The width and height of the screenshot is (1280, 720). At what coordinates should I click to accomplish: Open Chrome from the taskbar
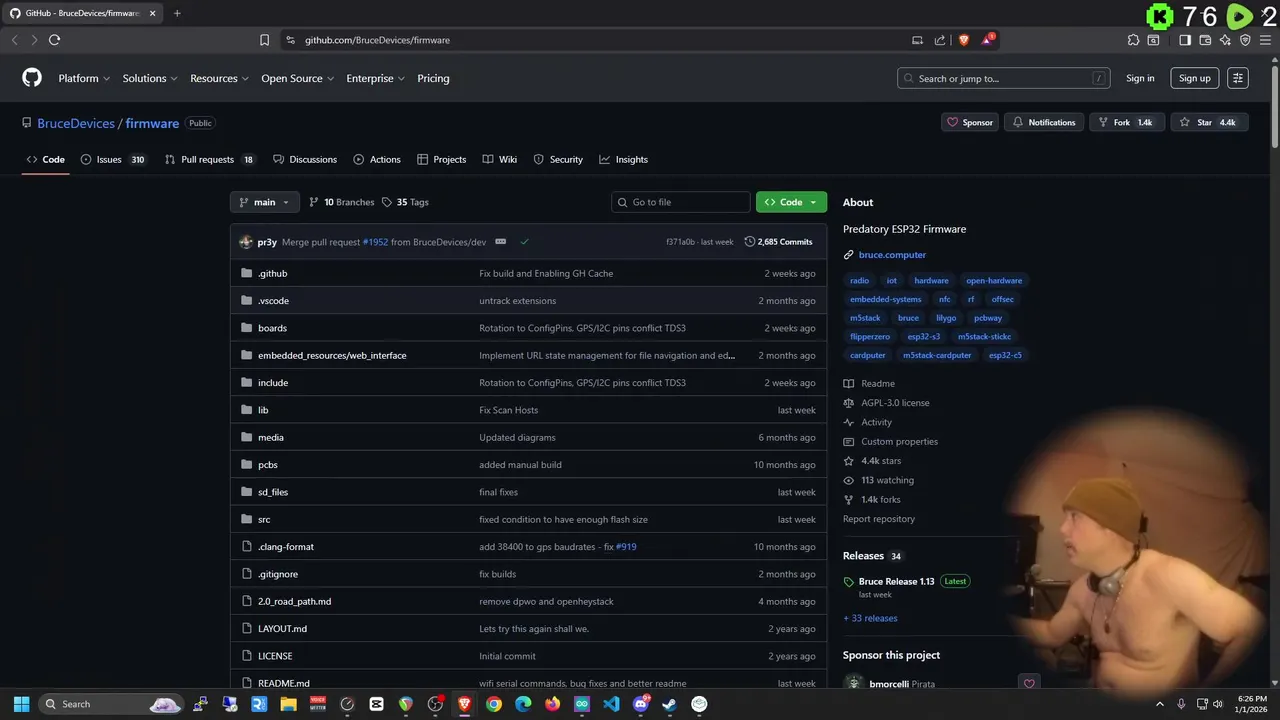(x=494, y=704)
